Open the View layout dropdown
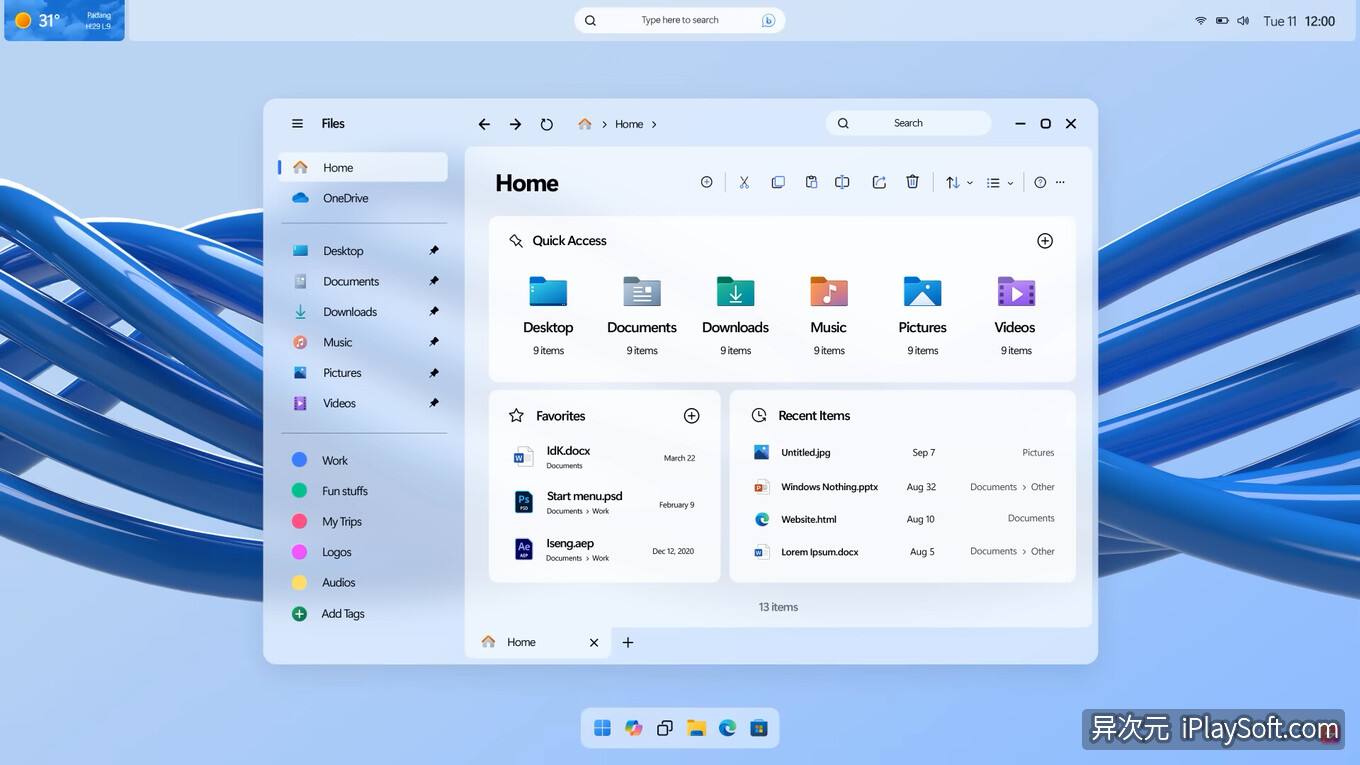 (x=997, y=182)
